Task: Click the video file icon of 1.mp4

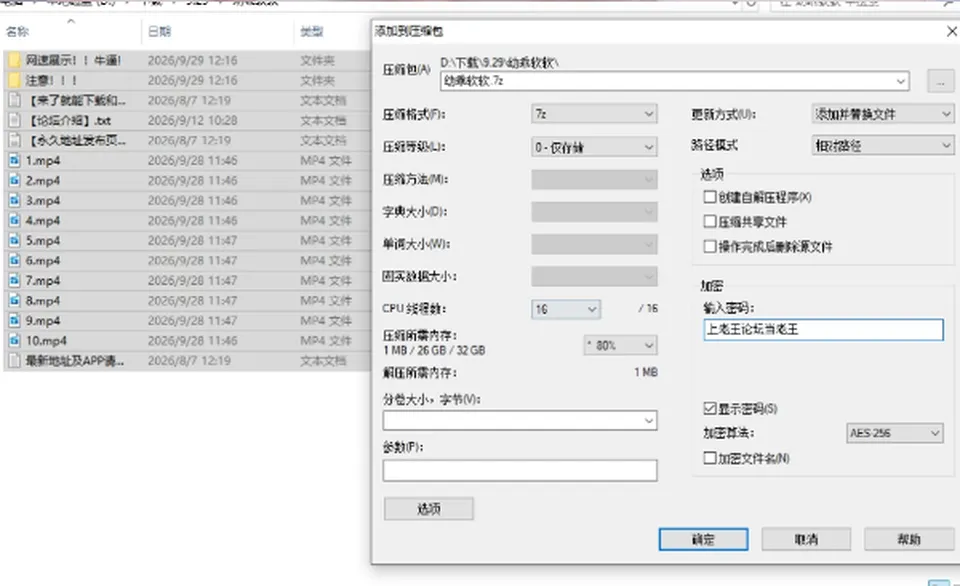Action: [x=15, y=160]
